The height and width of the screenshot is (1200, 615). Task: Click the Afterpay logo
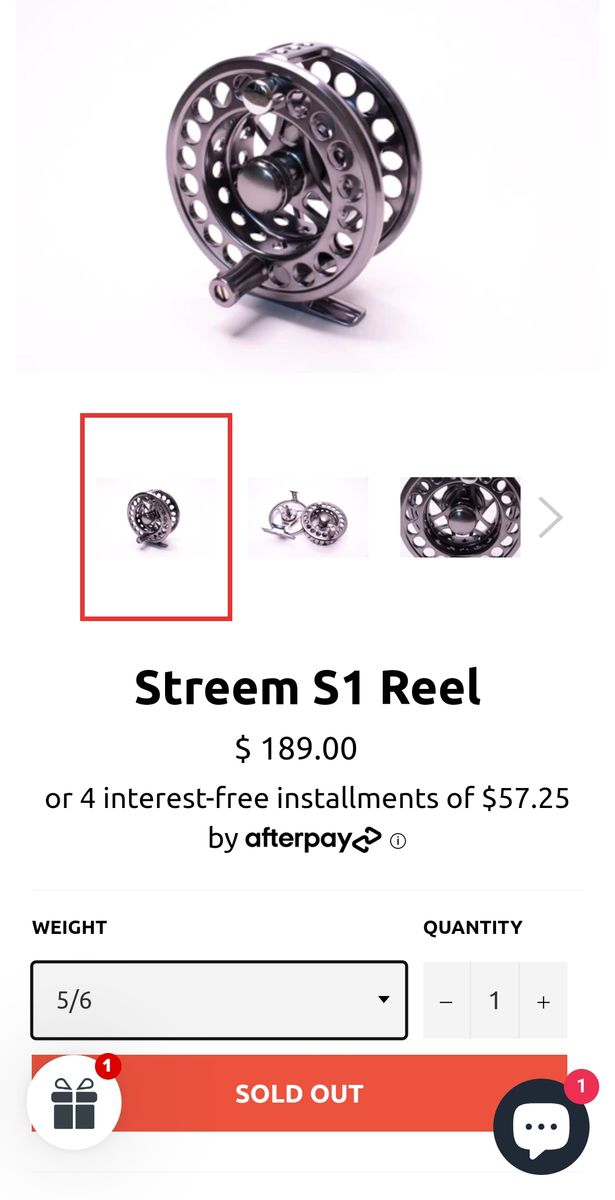(x=313, y=838)
